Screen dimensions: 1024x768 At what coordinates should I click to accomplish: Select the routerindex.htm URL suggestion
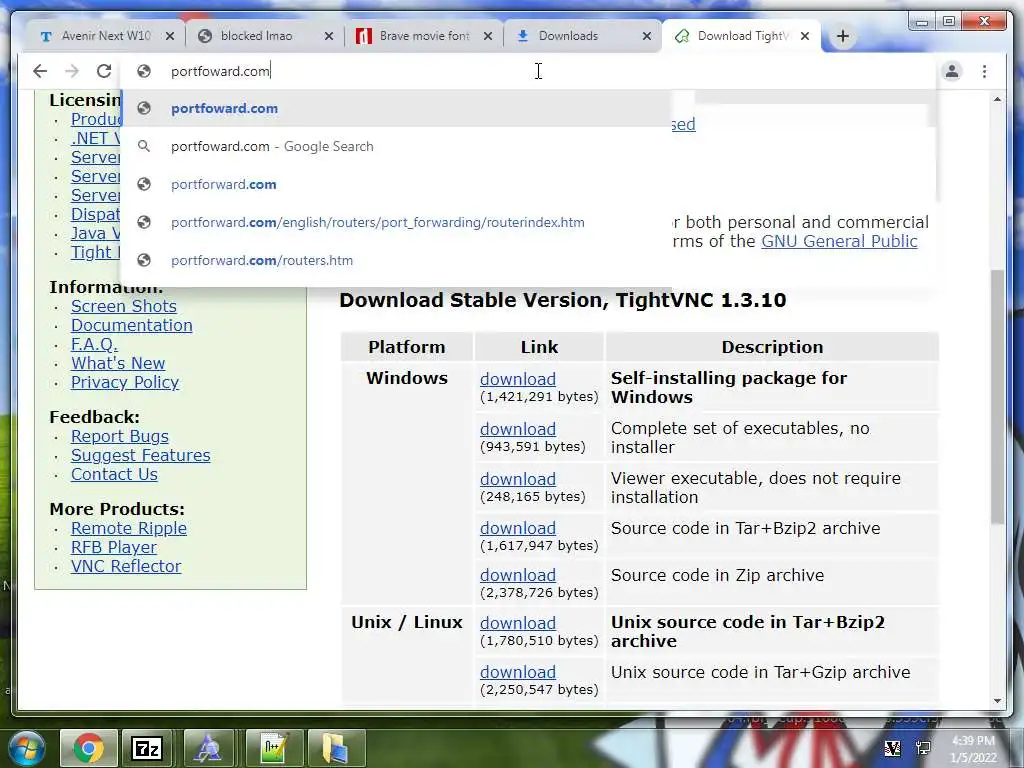point(396,222)
